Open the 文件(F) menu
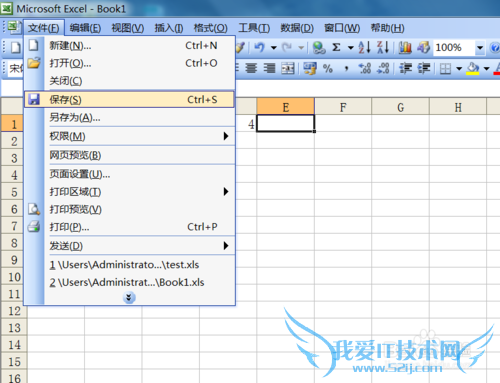 [x=43, y=28]
